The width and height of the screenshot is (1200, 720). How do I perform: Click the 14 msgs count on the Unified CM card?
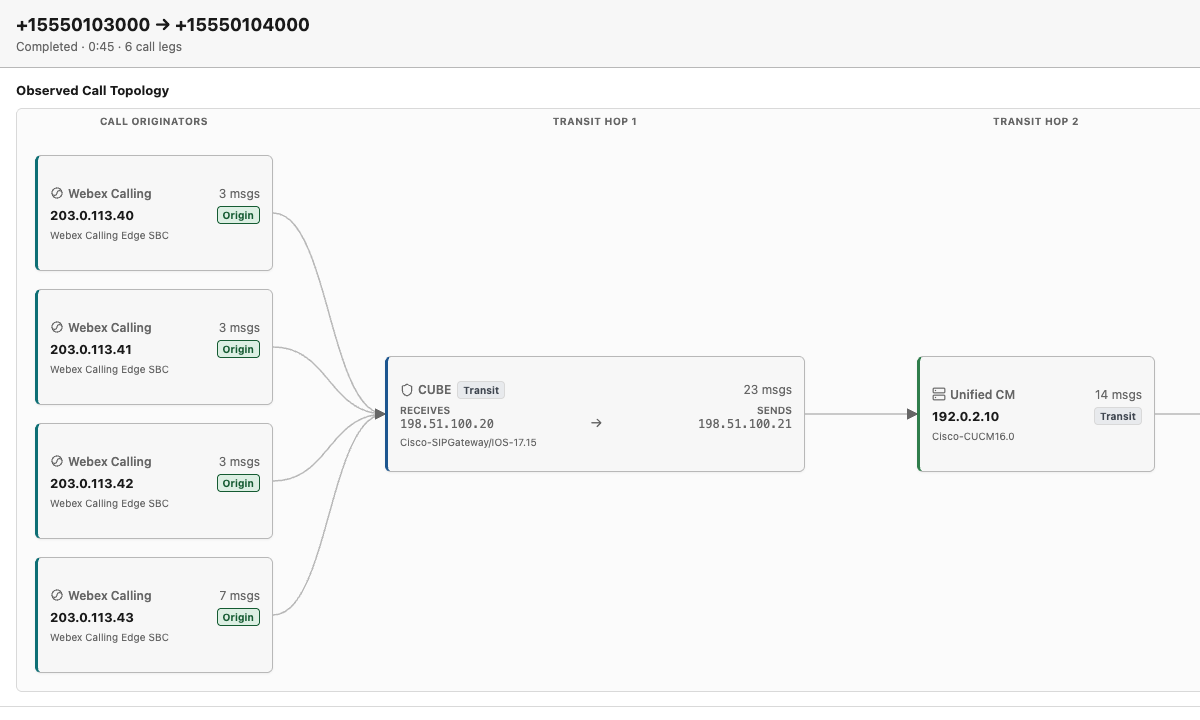click(1118, 395)
